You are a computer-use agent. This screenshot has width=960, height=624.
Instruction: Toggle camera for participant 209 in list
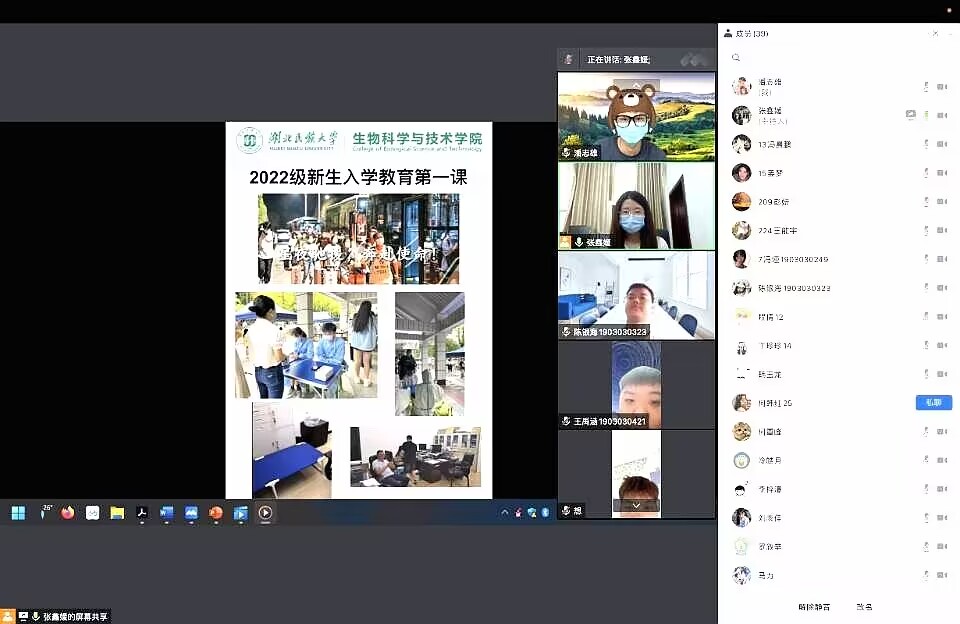tap(941, 202)
